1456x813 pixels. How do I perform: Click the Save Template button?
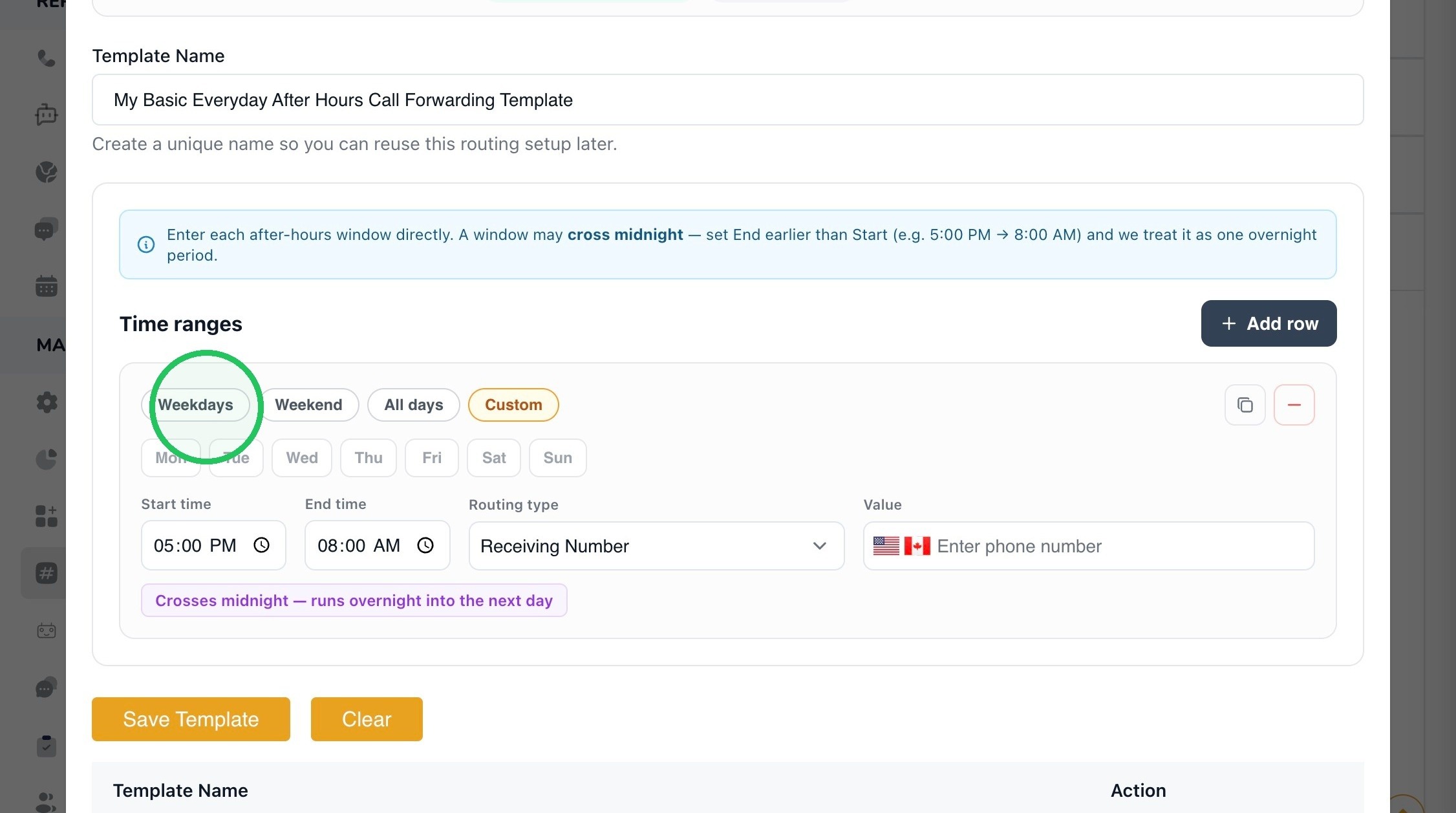click(191, 719)
